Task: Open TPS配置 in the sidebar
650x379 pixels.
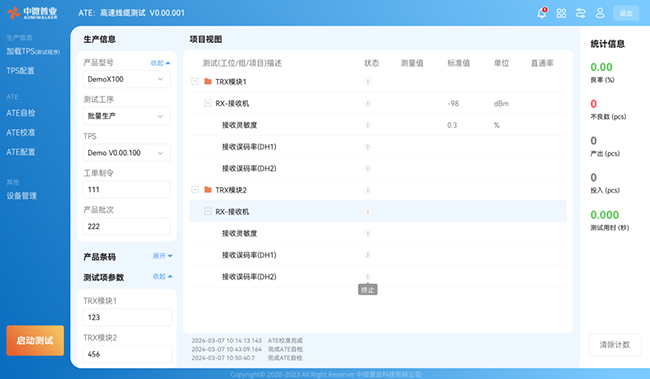Action: [20, 70]
